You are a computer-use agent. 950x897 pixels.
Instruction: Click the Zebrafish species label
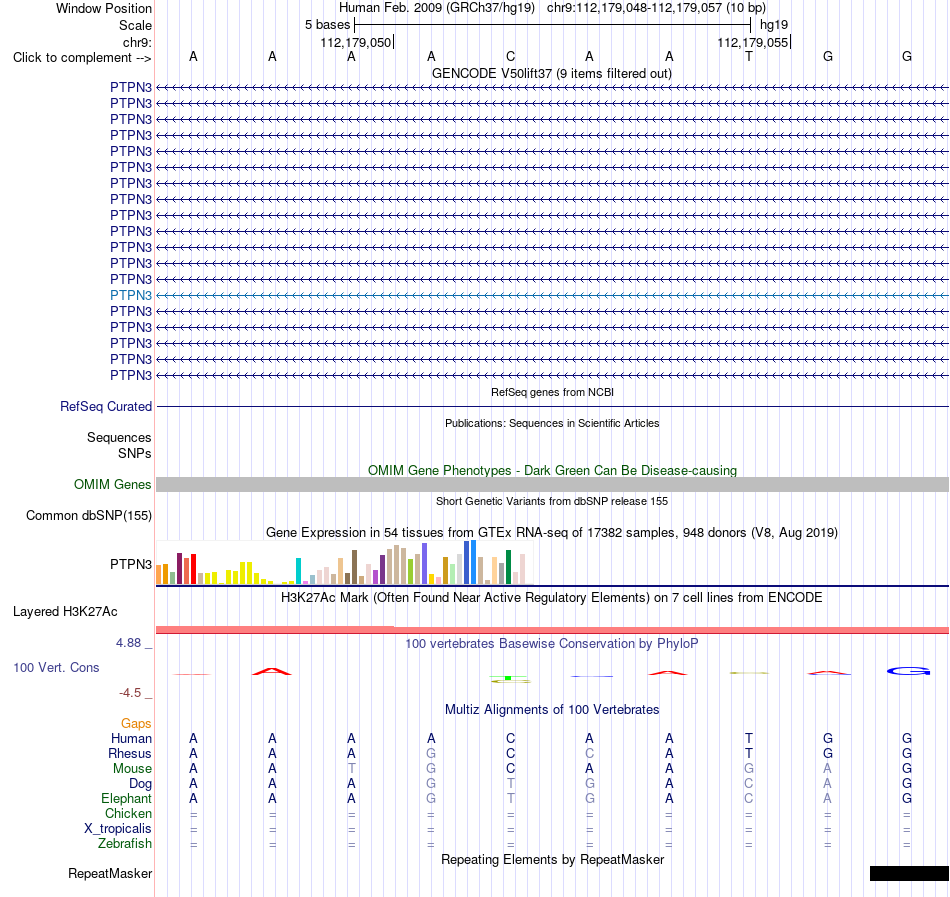pyautogui.click(x=125, y=843)
